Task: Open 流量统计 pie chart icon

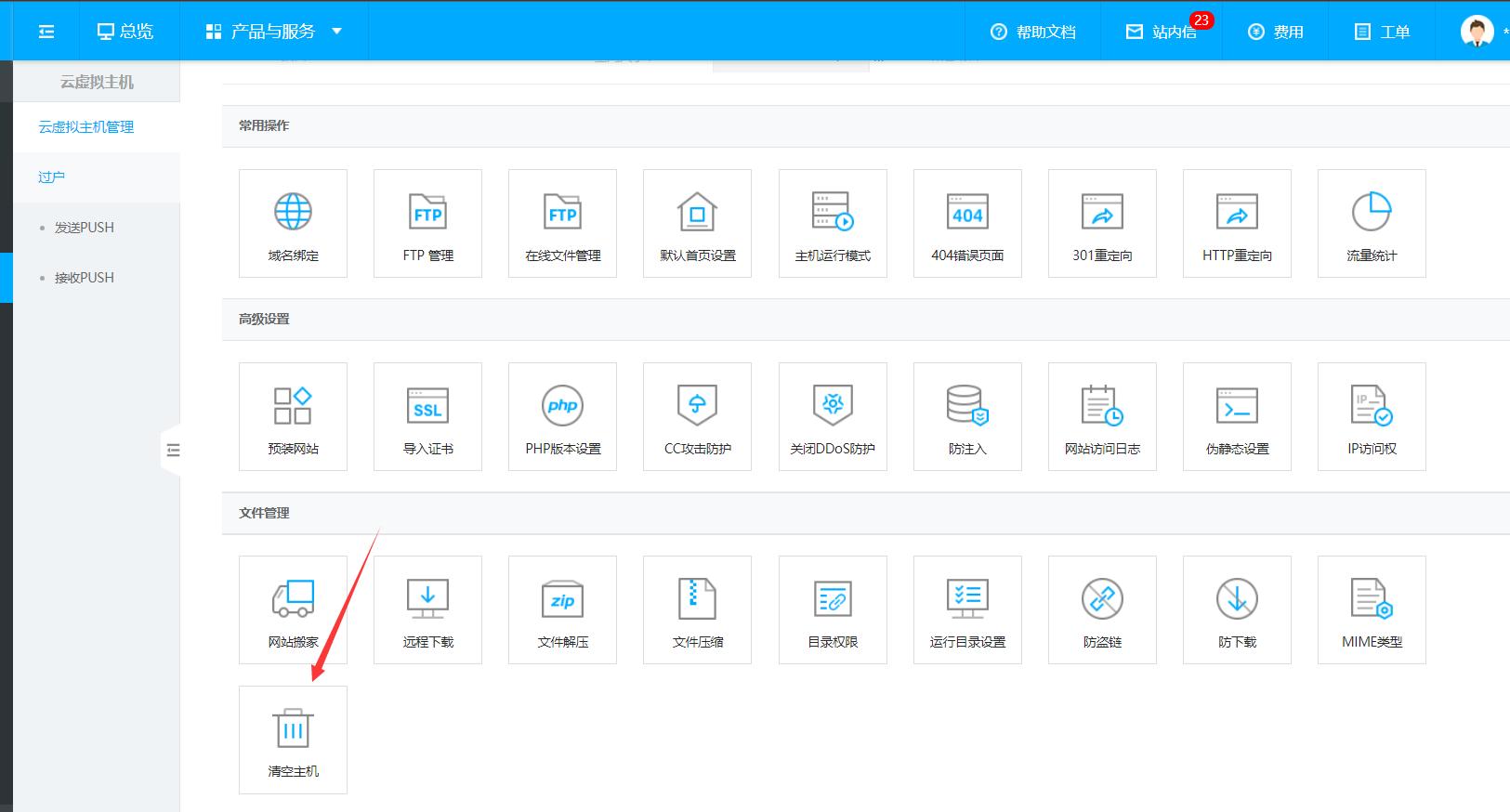Action: pyautogui.click(x=1372, y=213)
